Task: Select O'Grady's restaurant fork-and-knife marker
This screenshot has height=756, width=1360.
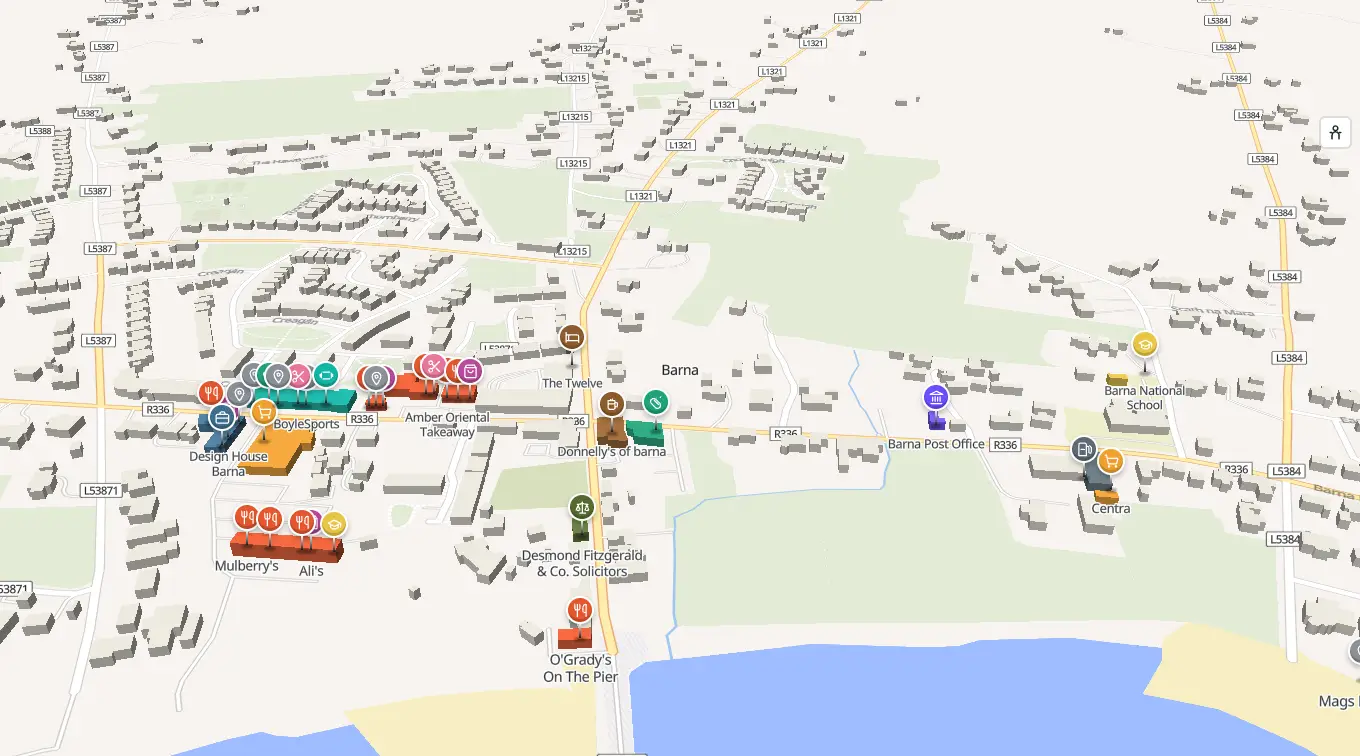Action: [x=580, y=610]
